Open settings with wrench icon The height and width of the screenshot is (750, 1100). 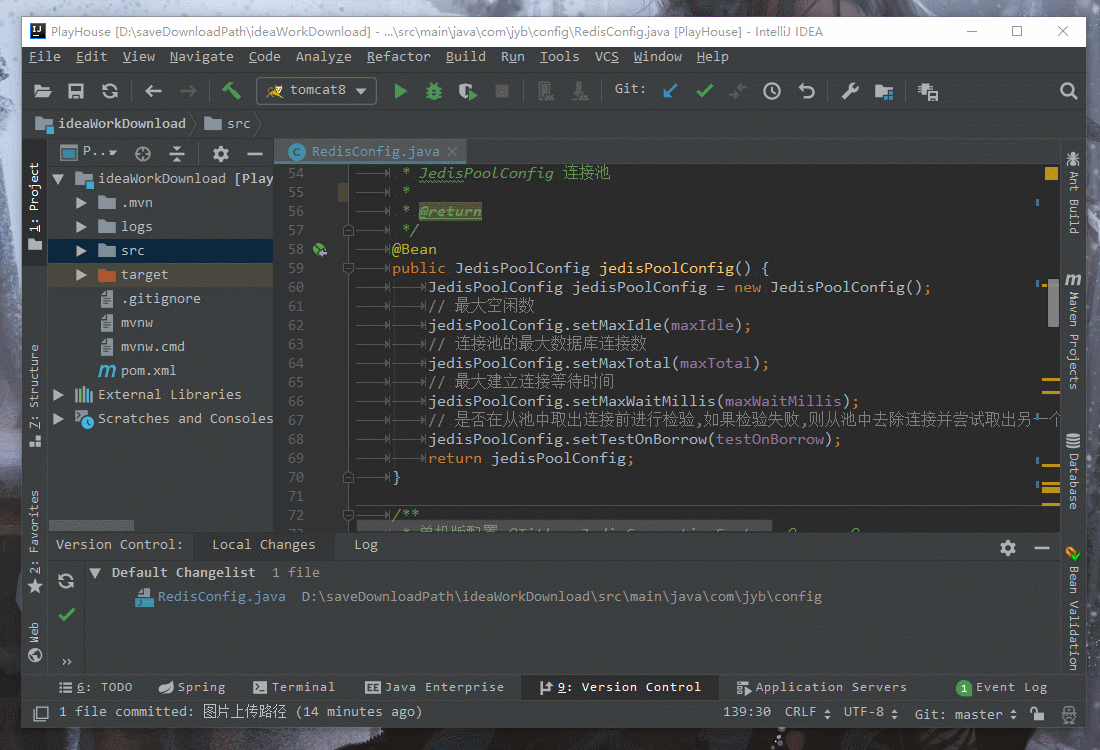pos(850,91)
